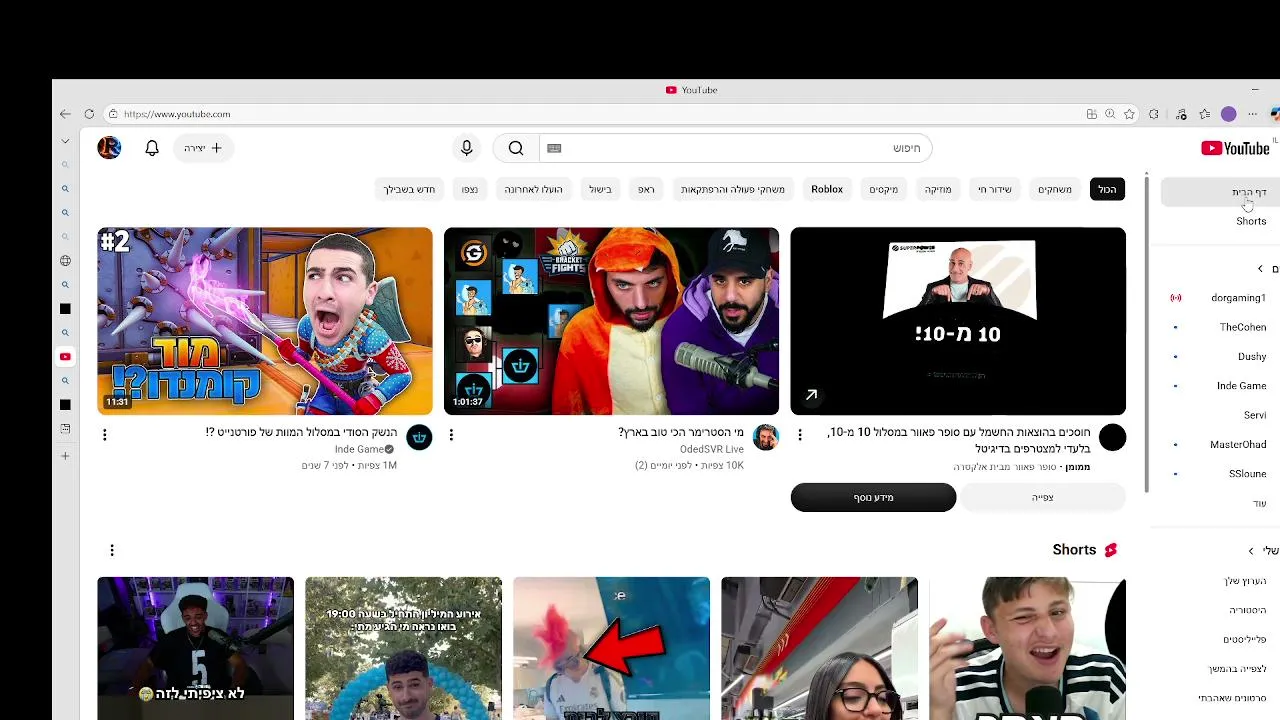Select the 'שידור חי' filter chip

pos(994,189)
